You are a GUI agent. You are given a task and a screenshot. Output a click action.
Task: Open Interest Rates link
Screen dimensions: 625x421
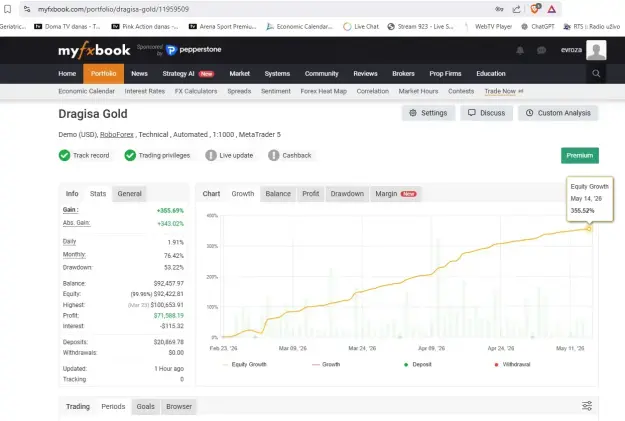click(145, 91)
